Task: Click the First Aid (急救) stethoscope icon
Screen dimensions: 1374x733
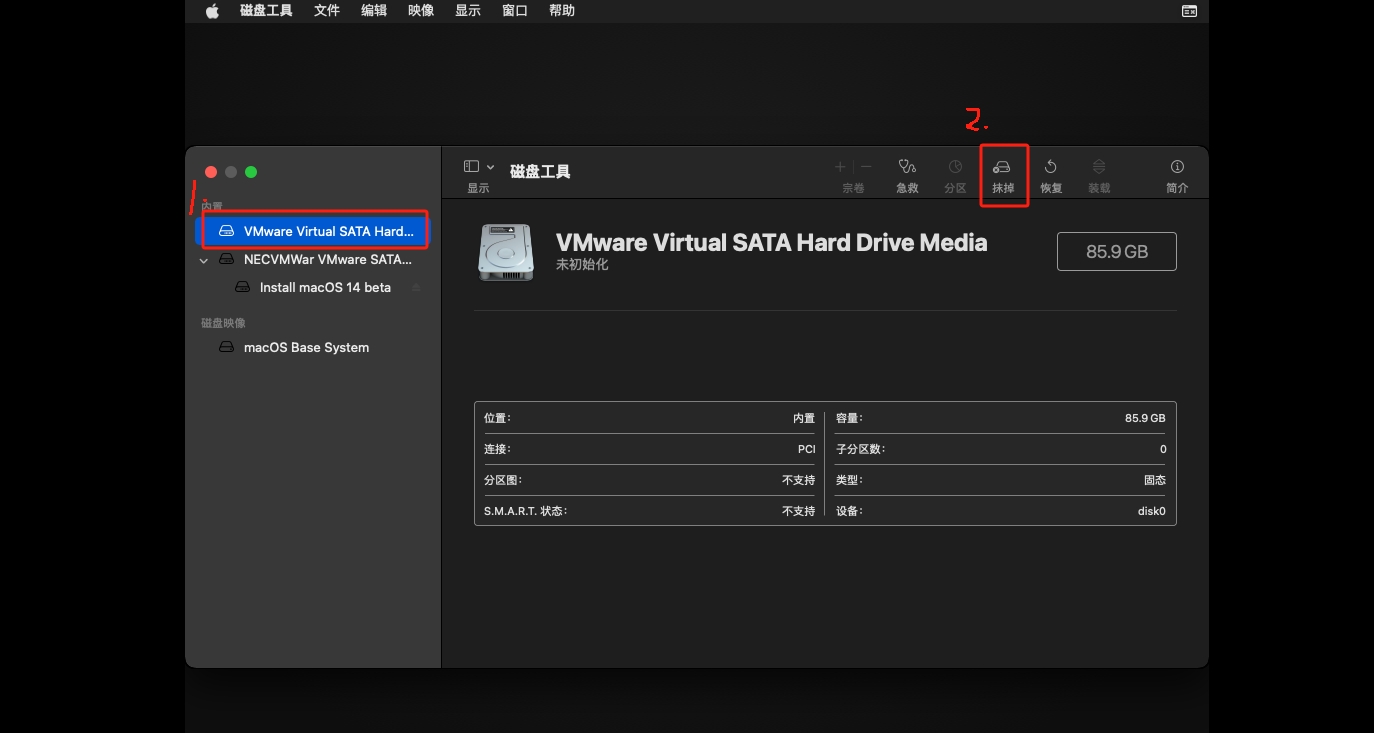Action: pyautogui.click(x=907, y=167)
